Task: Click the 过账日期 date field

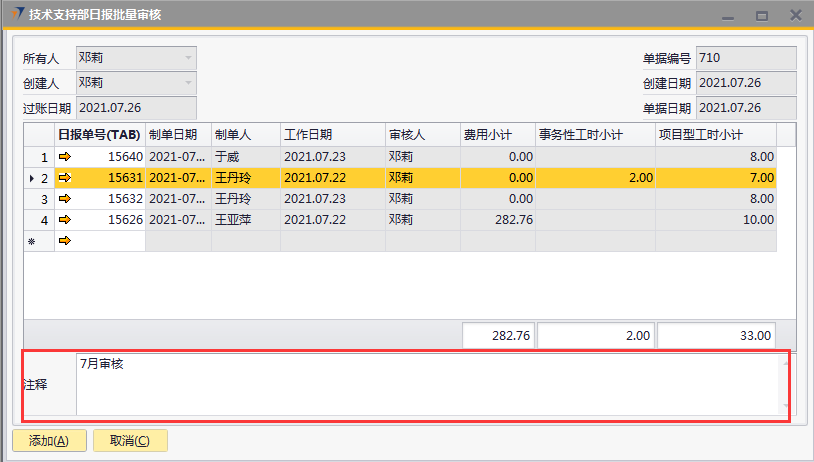Action: pos(135,109)
